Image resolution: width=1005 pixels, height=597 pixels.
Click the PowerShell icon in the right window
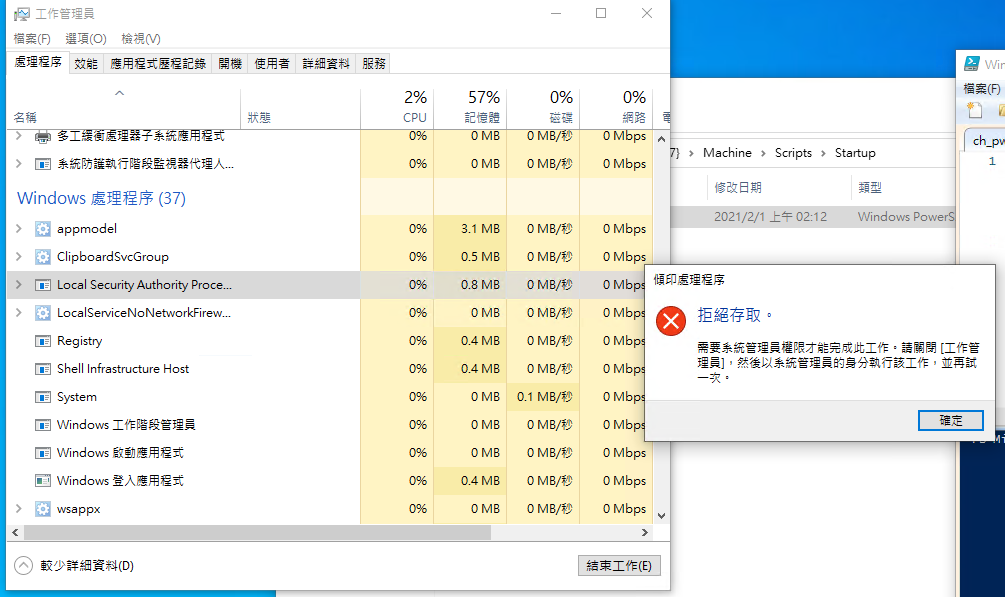coord(972,63)
